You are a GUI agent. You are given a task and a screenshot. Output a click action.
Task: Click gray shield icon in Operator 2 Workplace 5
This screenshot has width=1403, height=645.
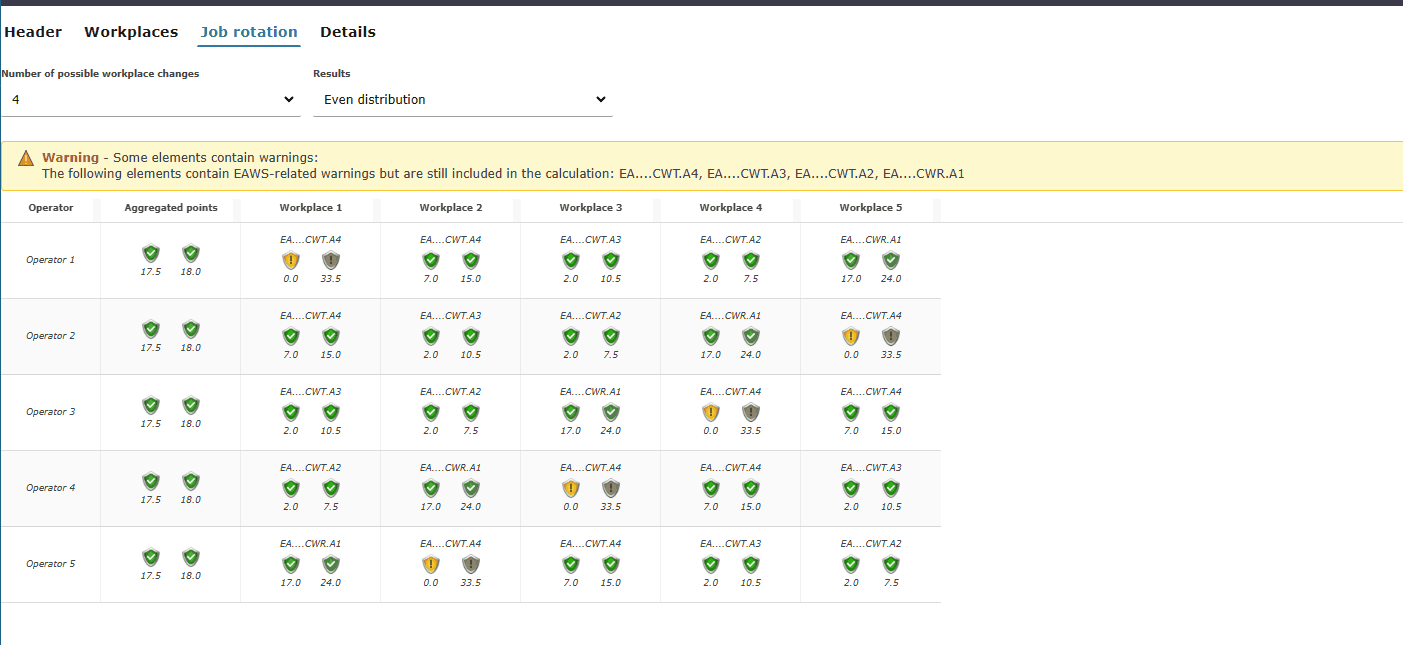(891, 337)
